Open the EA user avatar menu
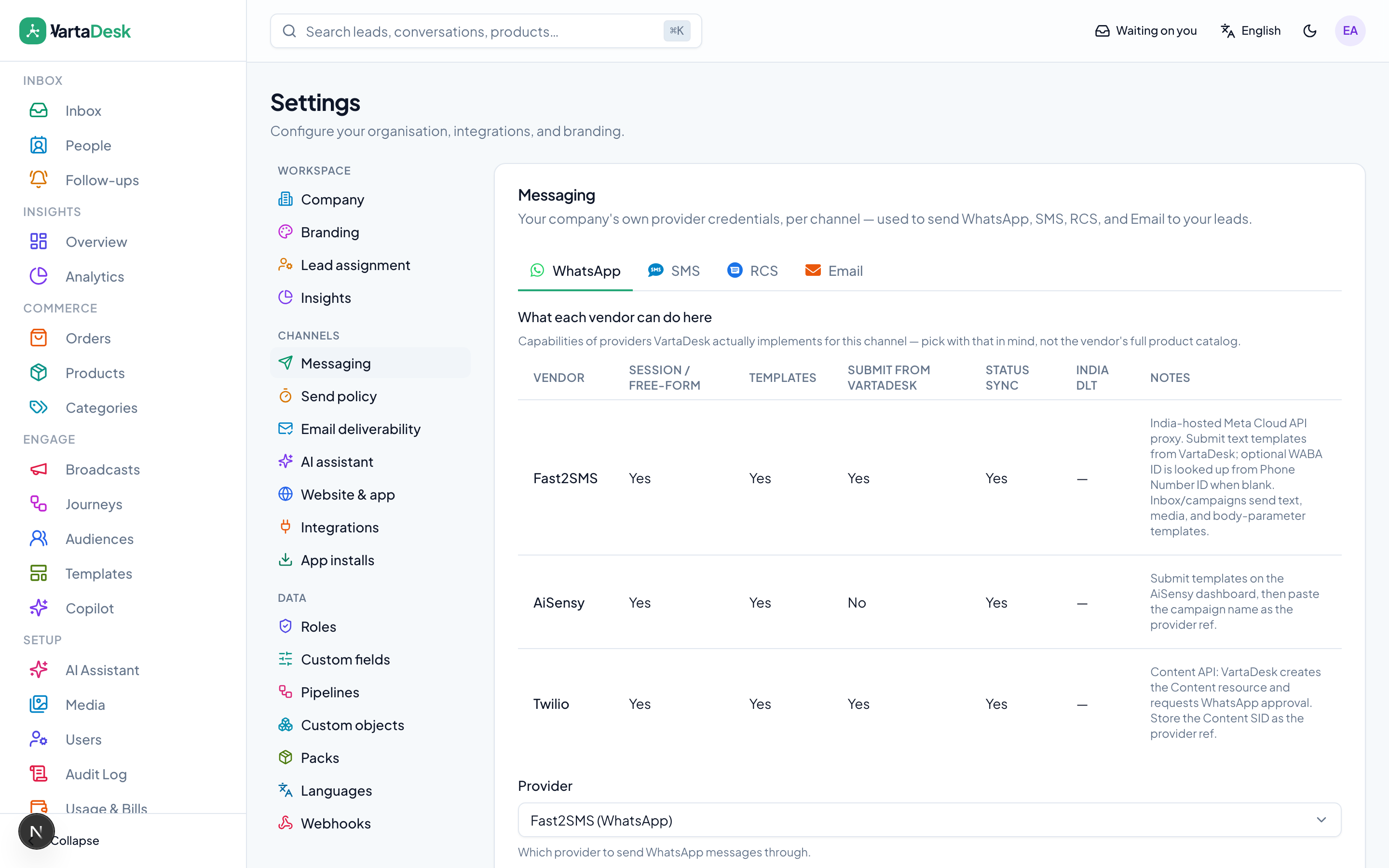 point(1350,31)
